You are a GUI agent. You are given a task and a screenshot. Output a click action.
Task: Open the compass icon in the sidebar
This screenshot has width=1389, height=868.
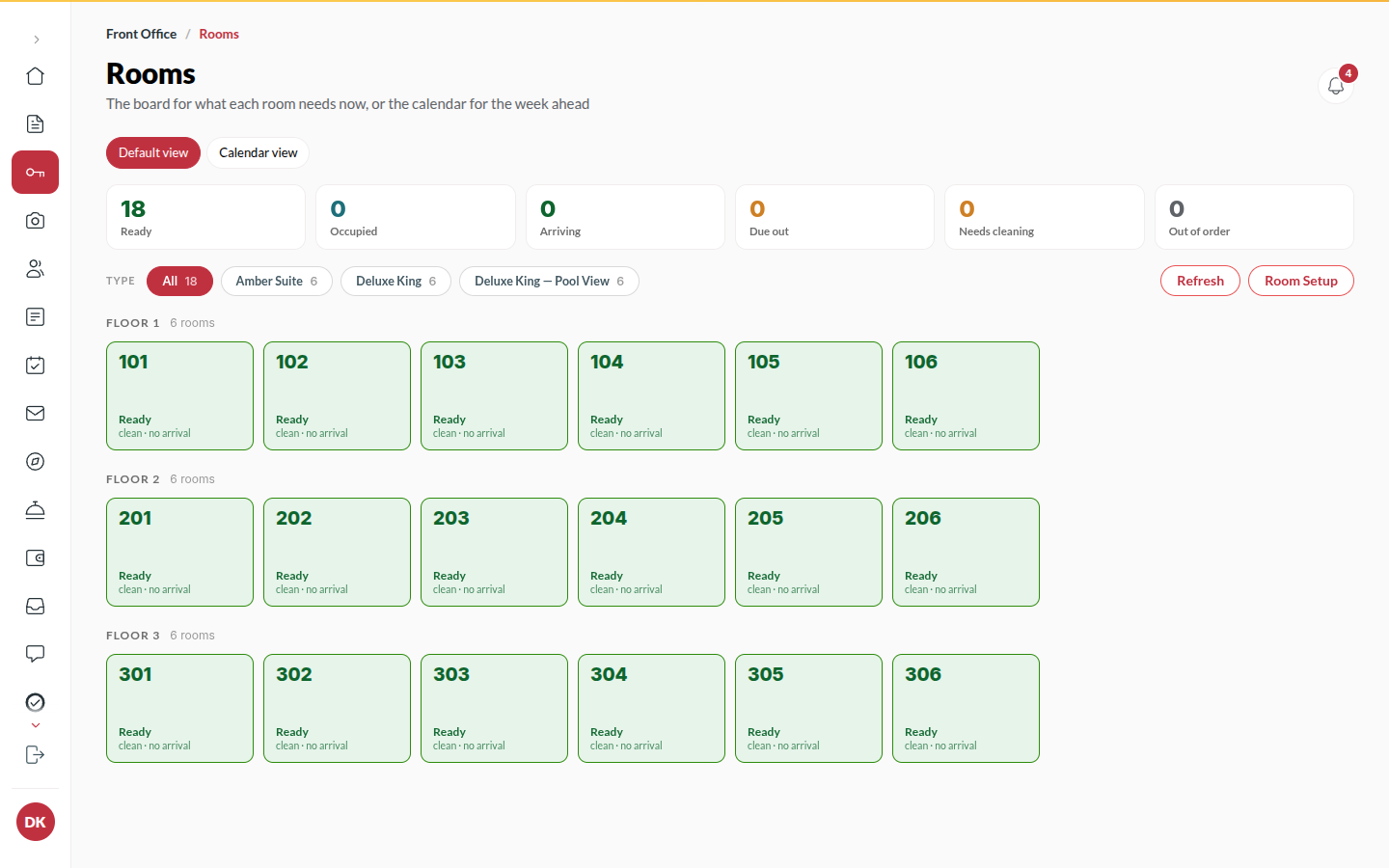pyautogui.click(x=36, y=462)
